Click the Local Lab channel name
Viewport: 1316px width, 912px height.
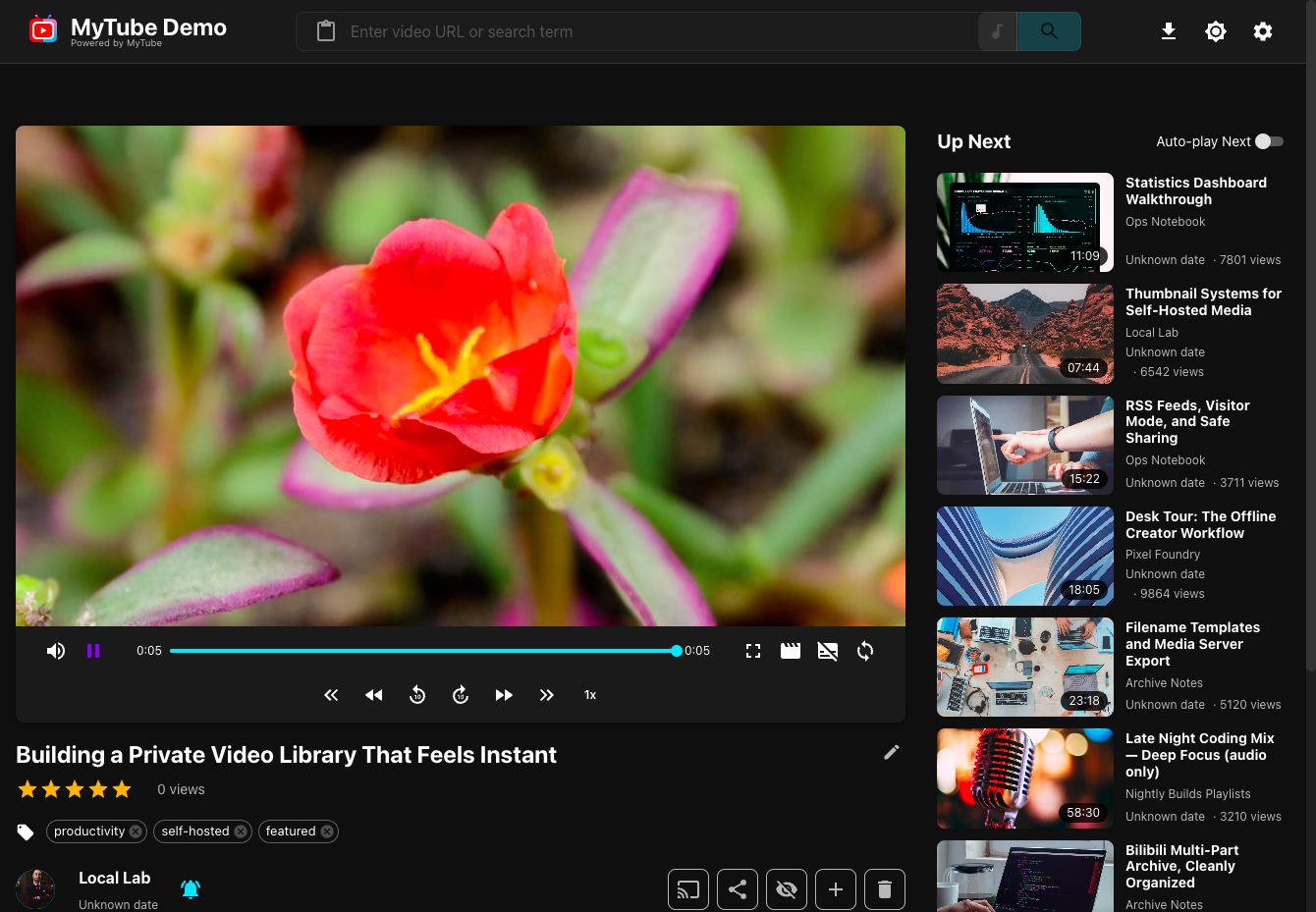115,879
